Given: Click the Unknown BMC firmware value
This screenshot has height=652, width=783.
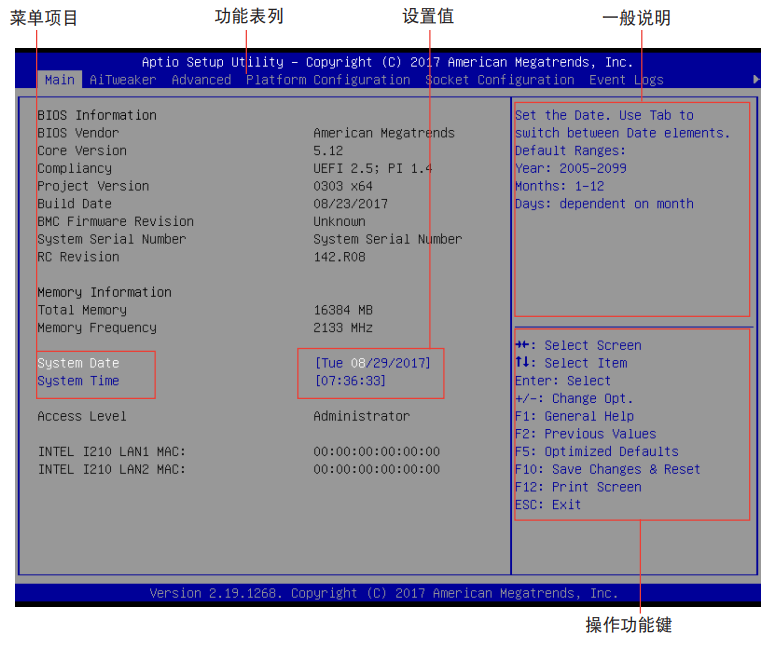Looking at the screenshot, I should [x=340, y=222].
